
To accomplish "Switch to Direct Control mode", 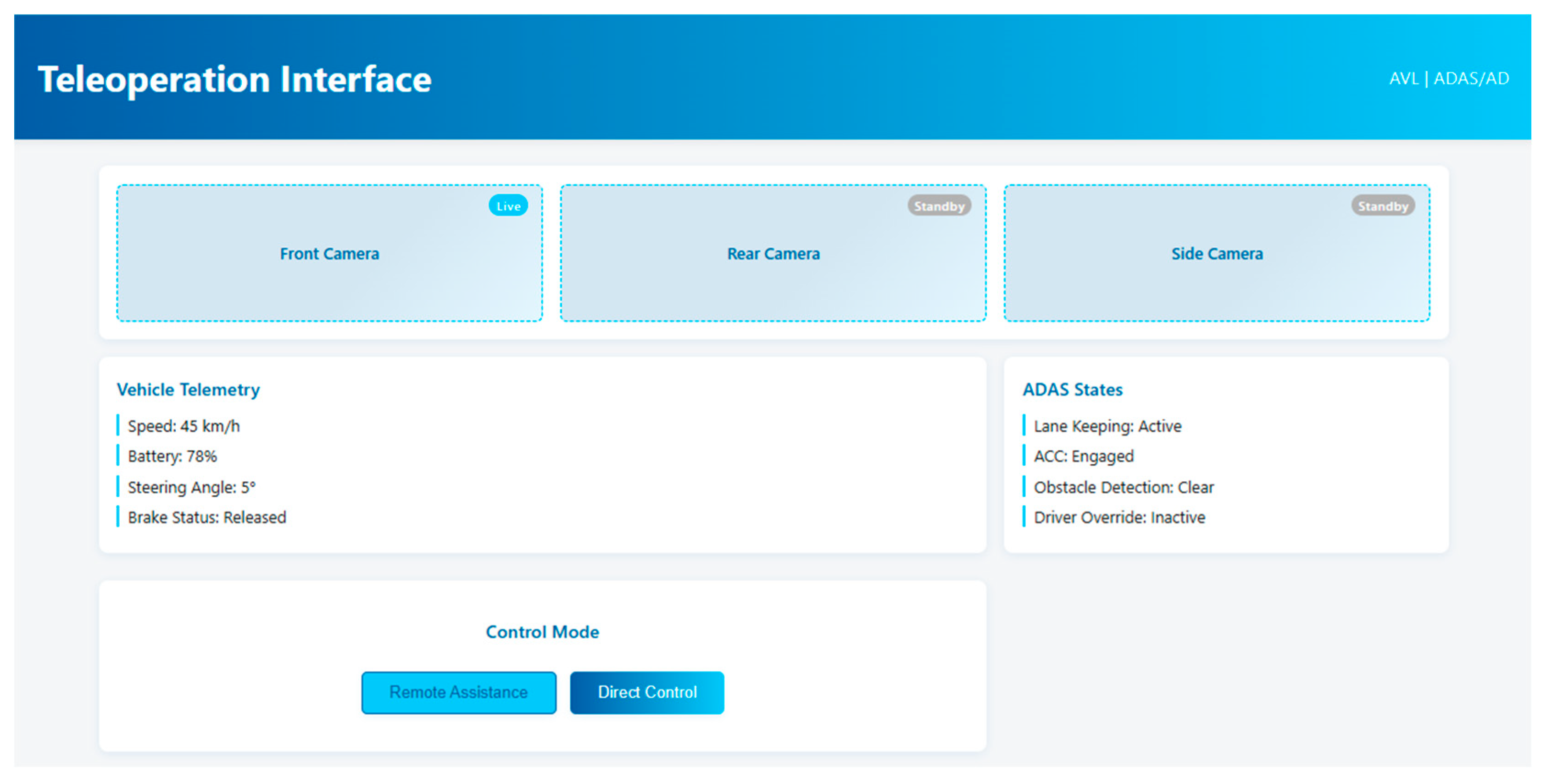I will 647,692.
